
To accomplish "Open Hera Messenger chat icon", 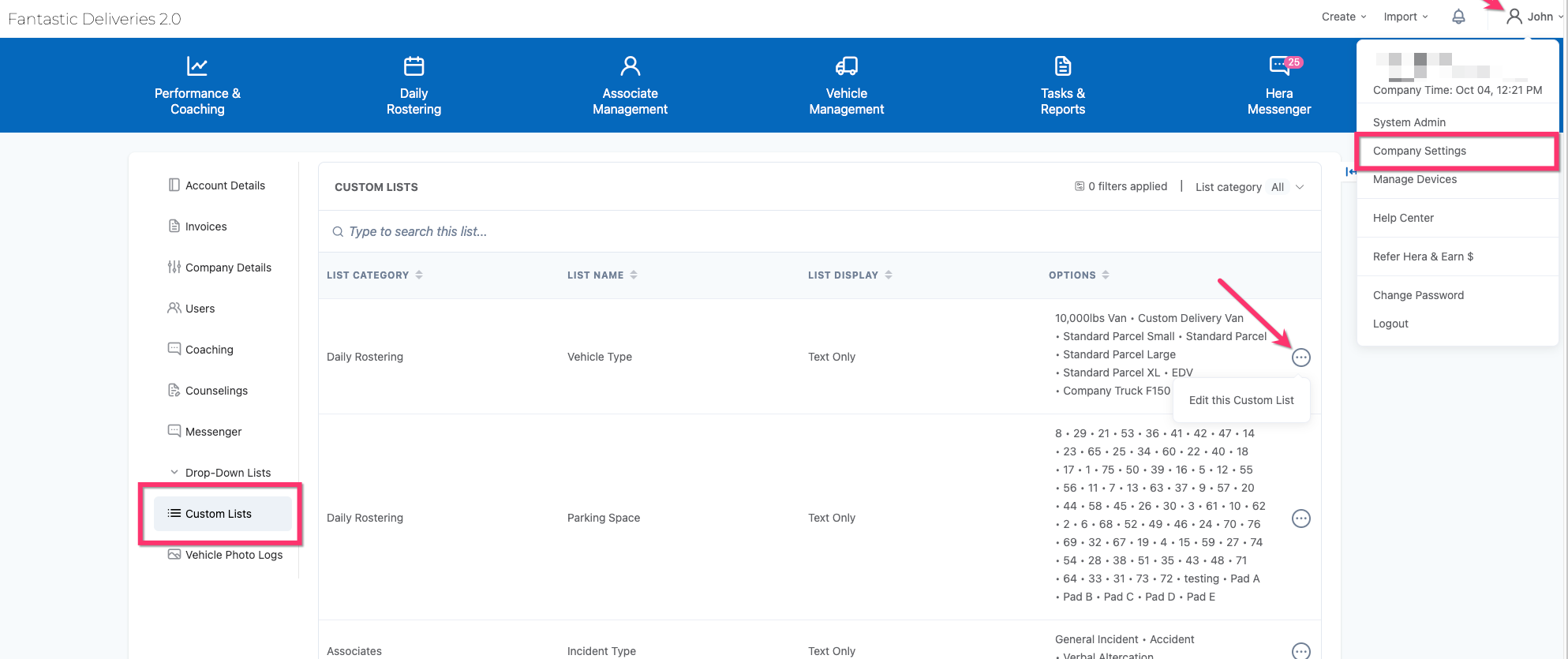I will point(1278,66).
